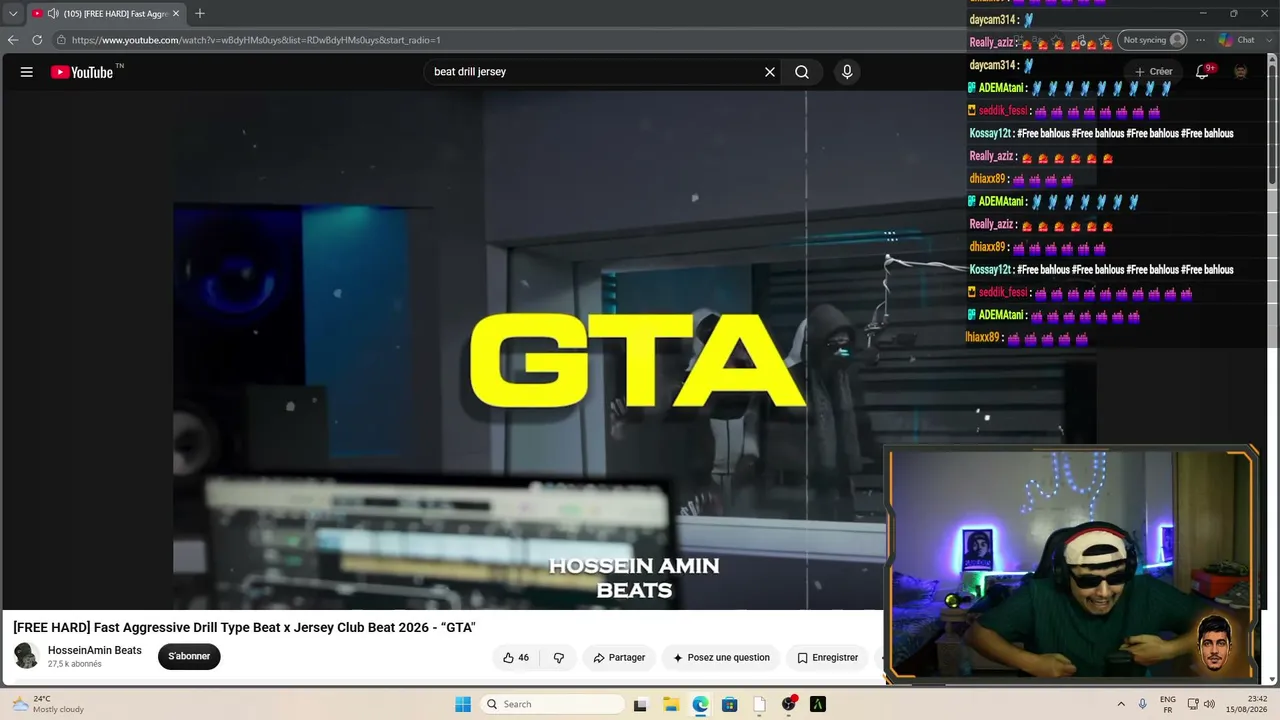Open YouTube notifications bell
The width and height of the screenshot is (1280, 720).
pyautogui.click(x=1203, y=72)
